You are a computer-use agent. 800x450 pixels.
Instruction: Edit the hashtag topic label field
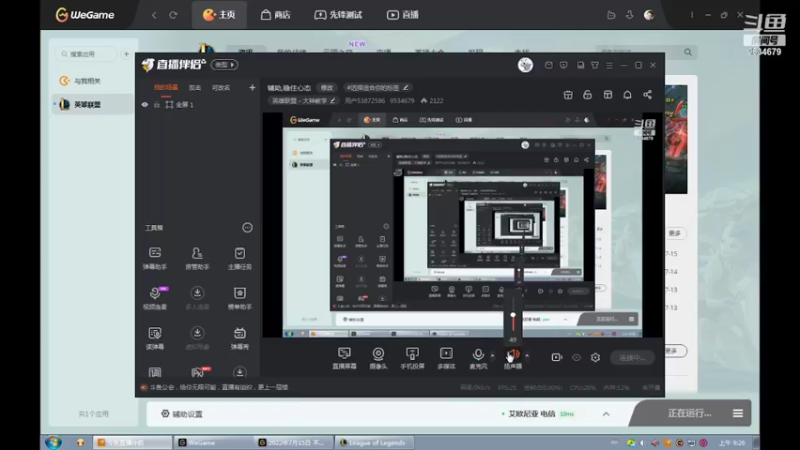coord(378,88)
